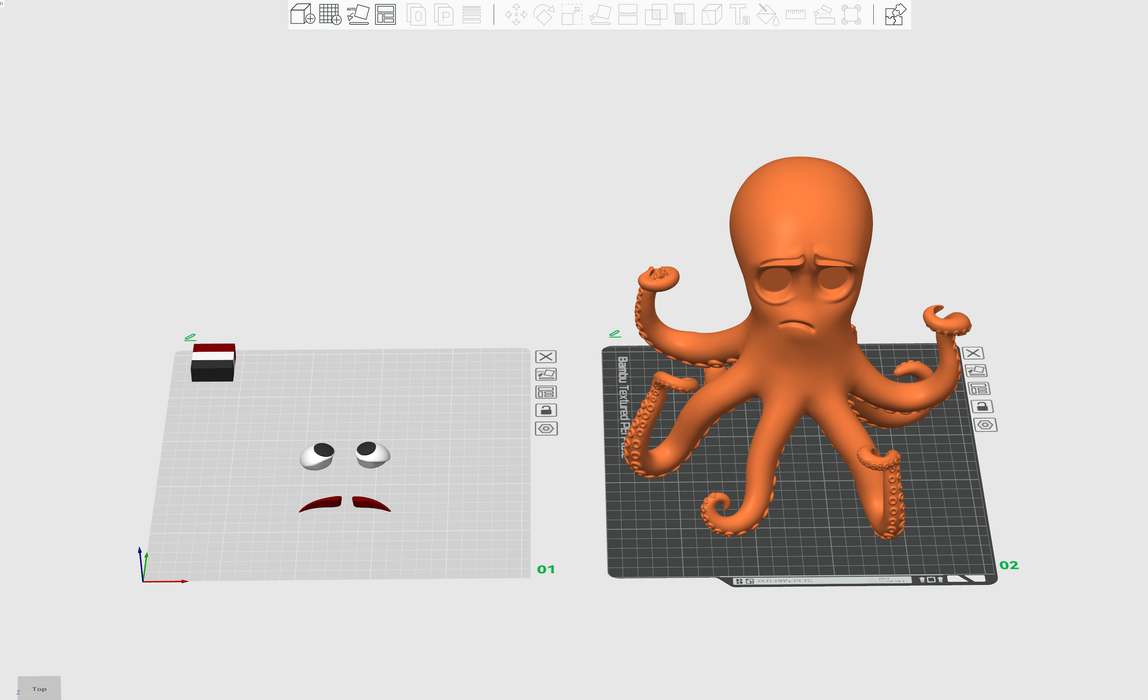Auto-orient the selected model
This screenshot has width=1148, height=700.
357,14
